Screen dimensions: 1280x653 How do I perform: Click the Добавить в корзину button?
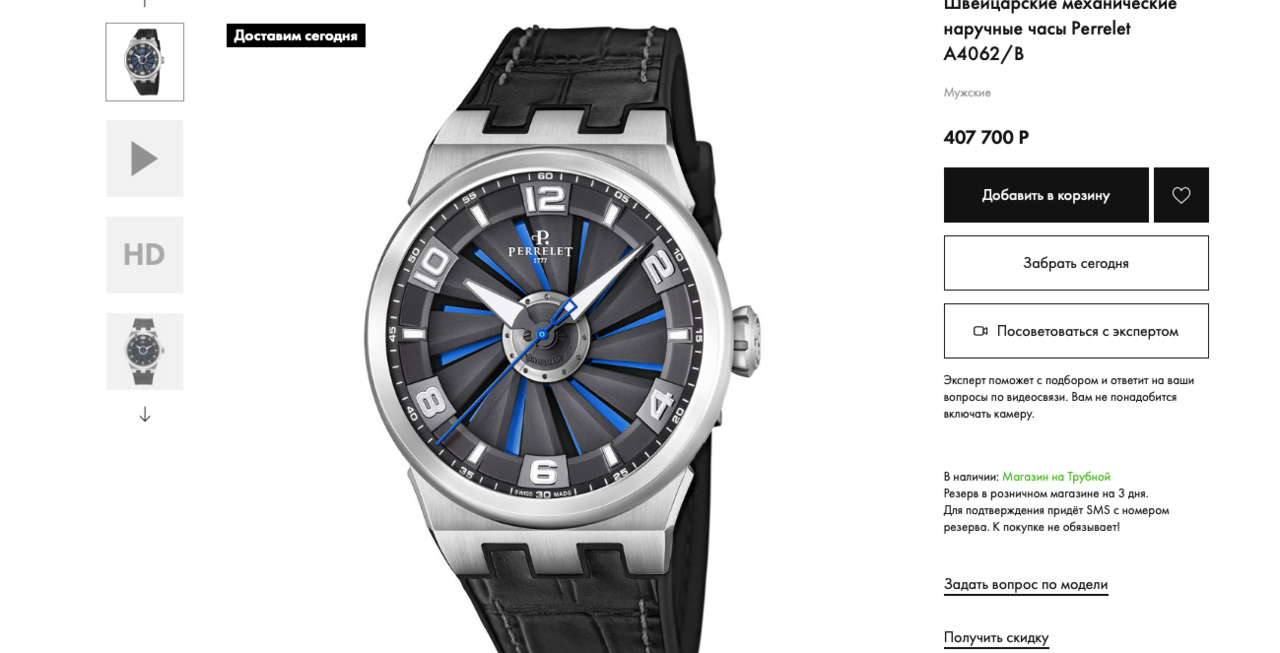(x=1046, y=195)
